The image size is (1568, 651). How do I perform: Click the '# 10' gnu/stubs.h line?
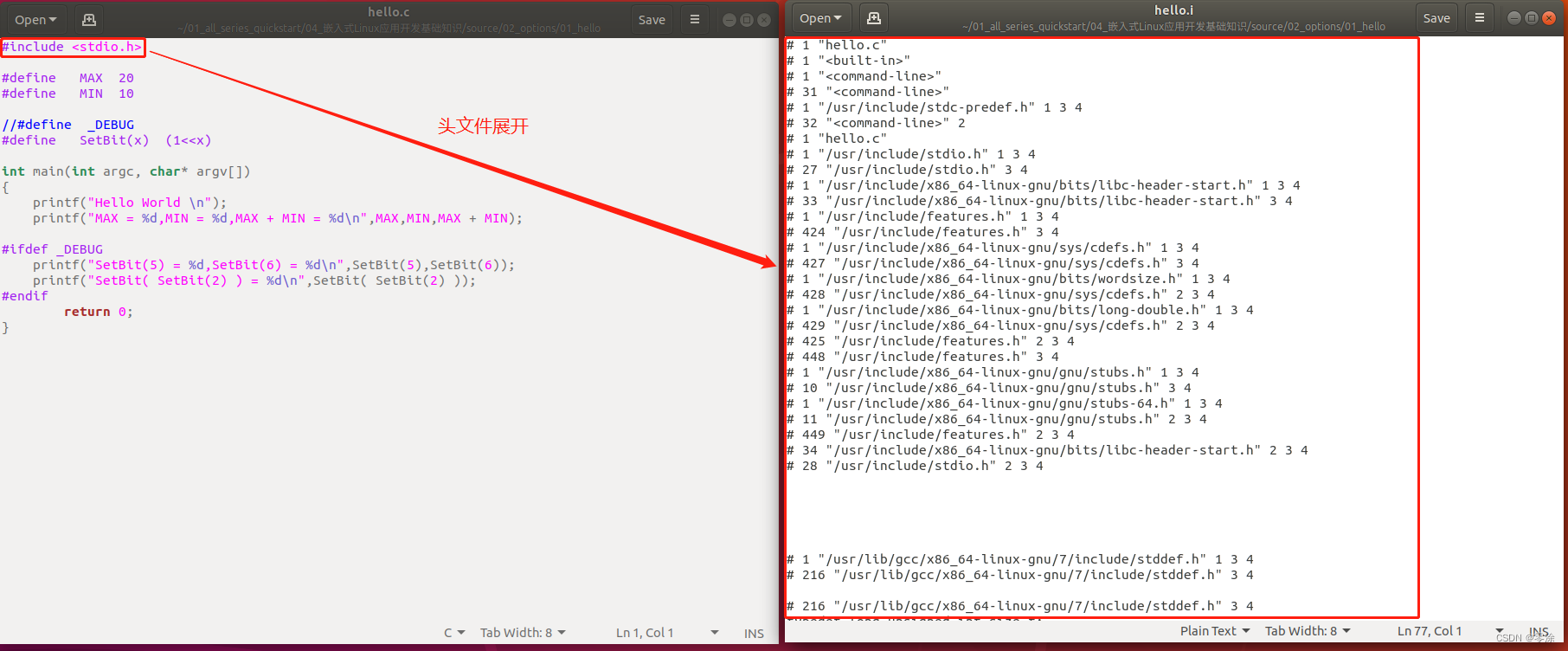989,388
